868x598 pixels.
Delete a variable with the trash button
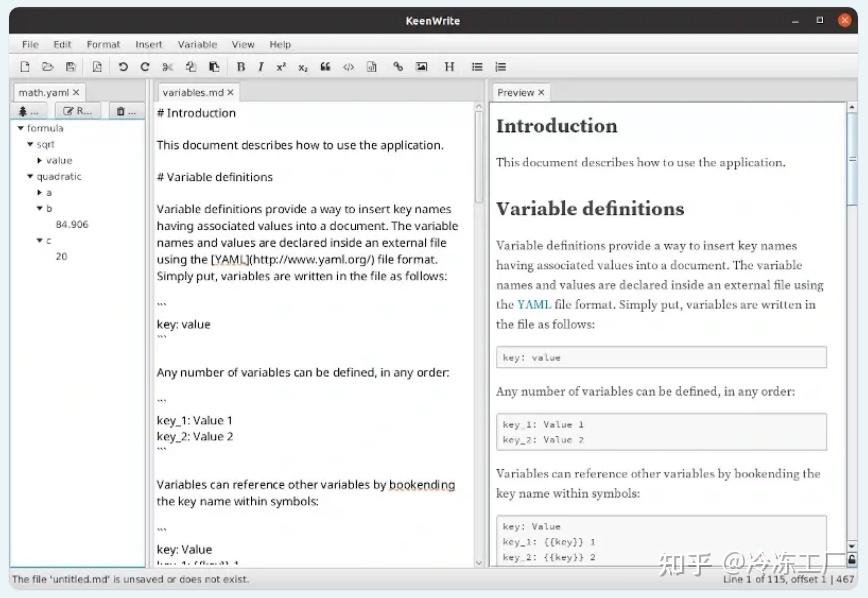pyautogui.click(x=123, y=111)
